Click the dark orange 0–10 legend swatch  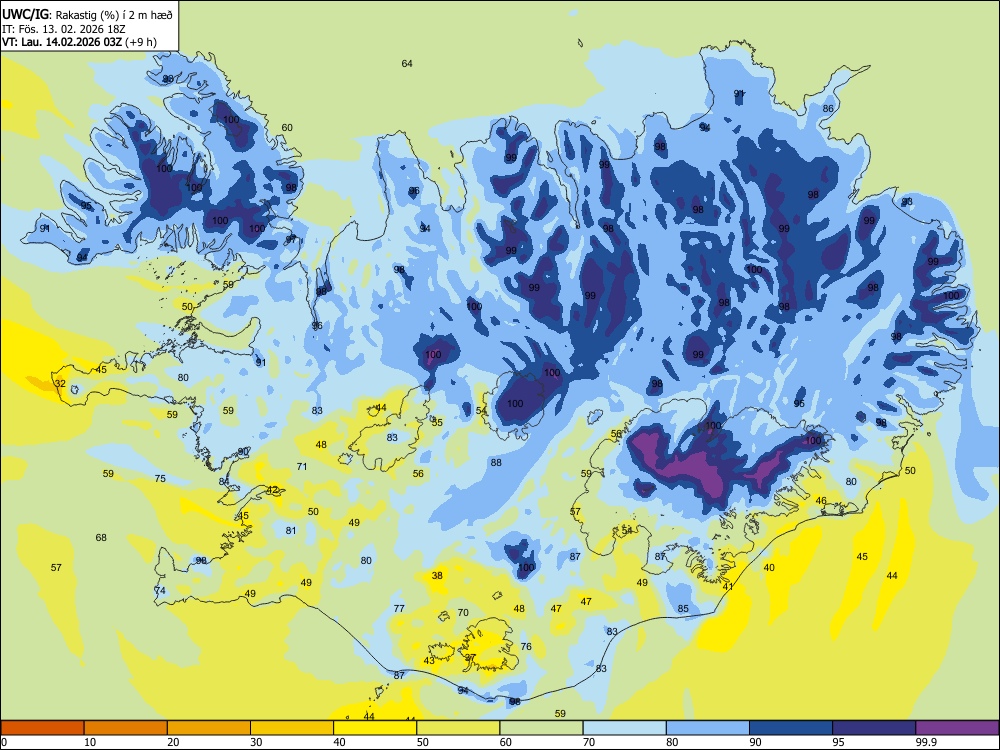[42, 728]
